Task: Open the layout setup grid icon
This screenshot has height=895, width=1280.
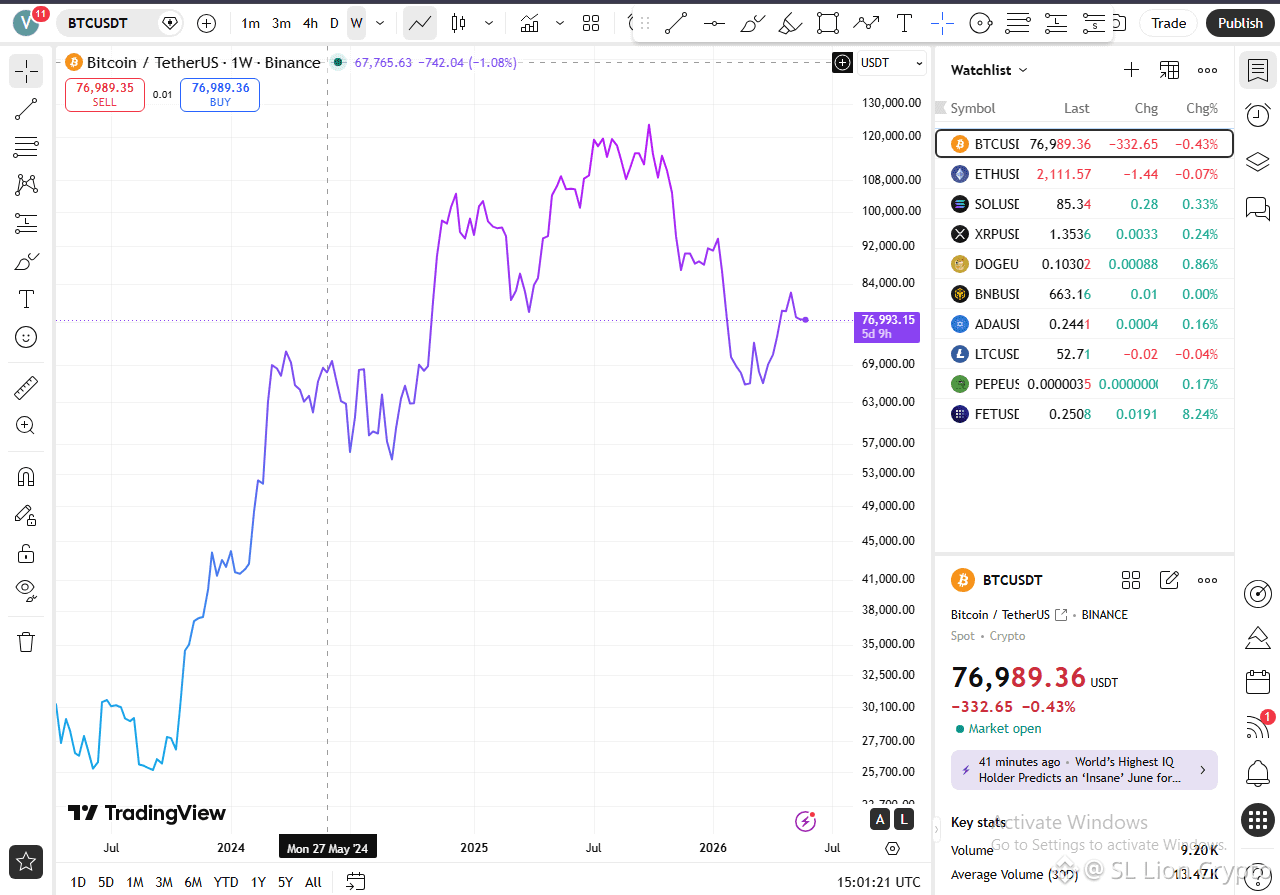Action: [591, 23]
